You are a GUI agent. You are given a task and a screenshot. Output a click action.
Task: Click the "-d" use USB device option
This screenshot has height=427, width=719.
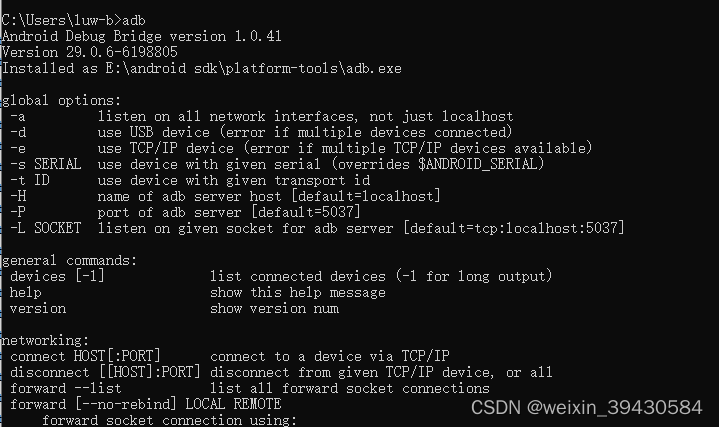(18, 132)
